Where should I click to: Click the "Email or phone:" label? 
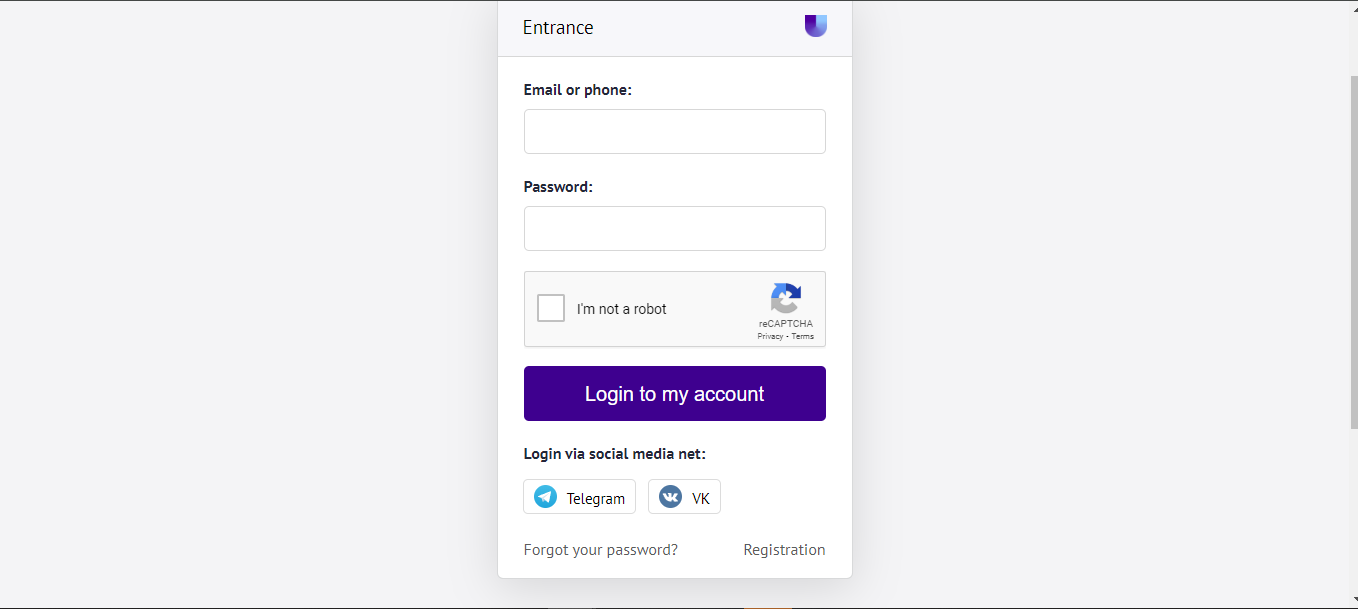click(x=577, y=90)
